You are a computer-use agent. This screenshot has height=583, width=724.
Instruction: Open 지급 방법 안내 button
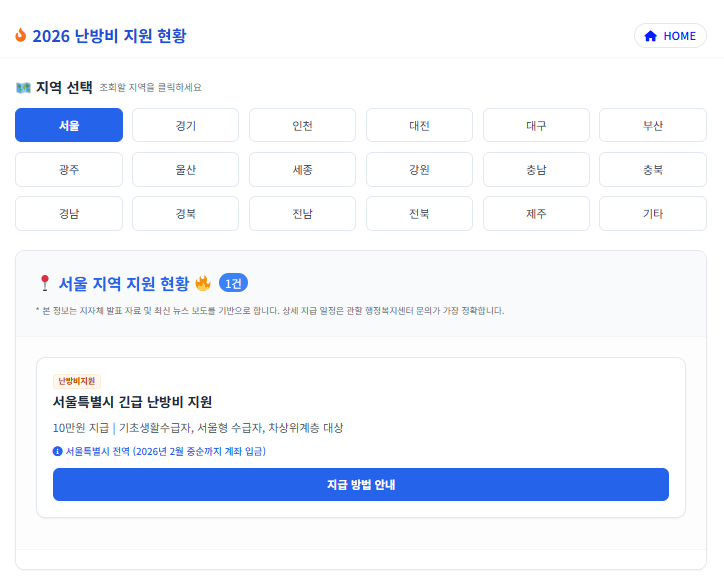click(361, 485)
